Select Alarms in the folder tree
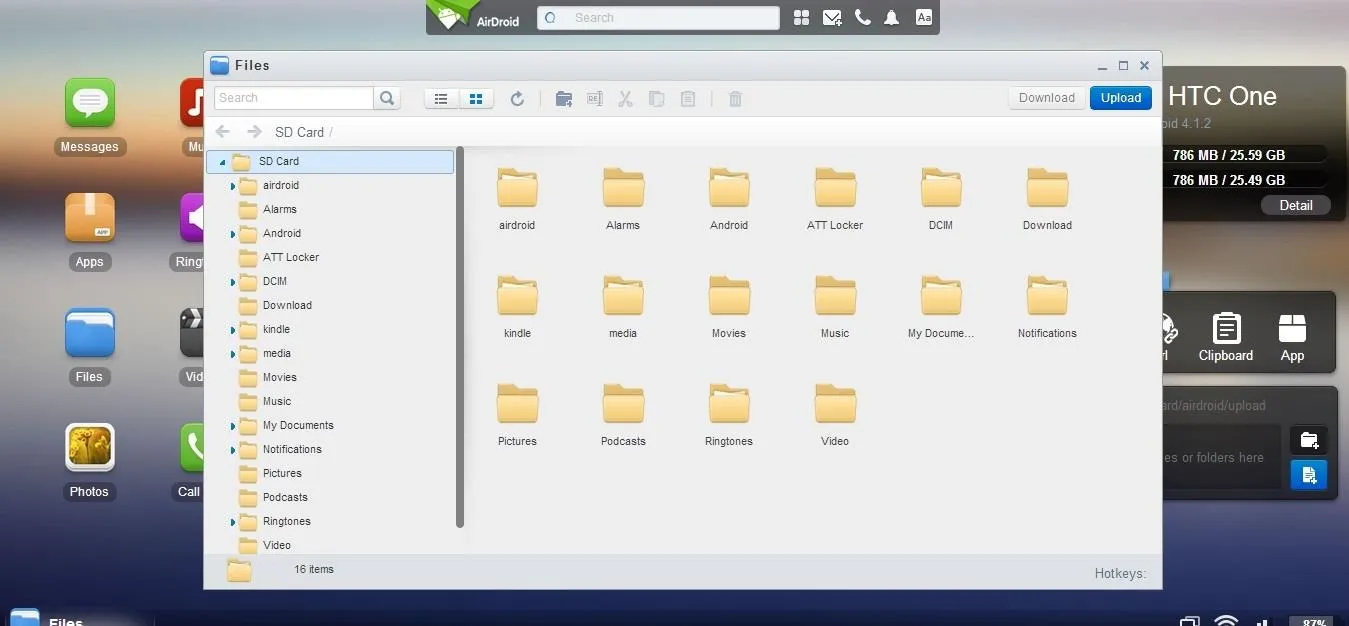The image size is (1349, 626). point(279,209)
